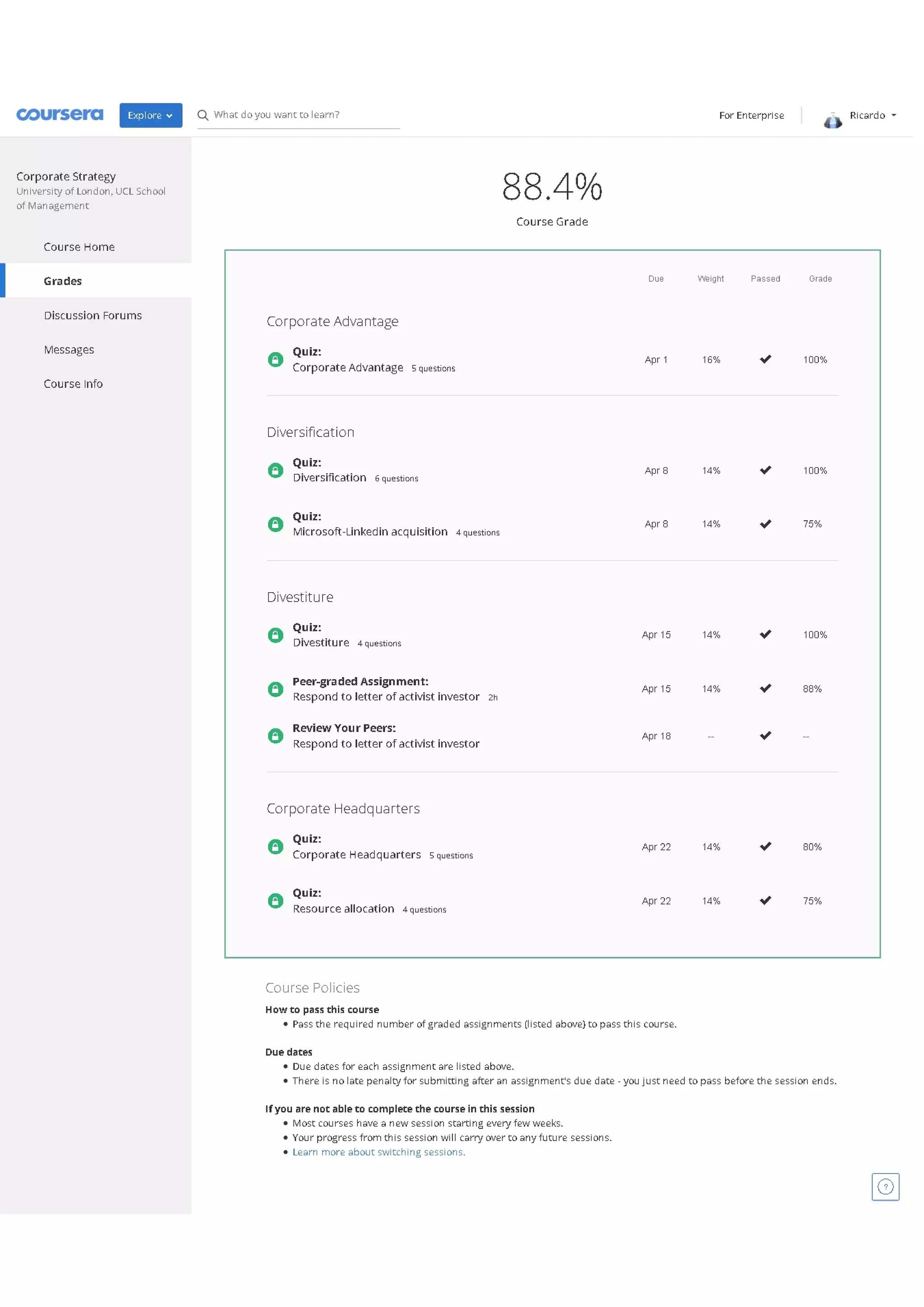Open the Corporate Headquarters quiz link
This screenshot has width=924, height=1307.
356,854
